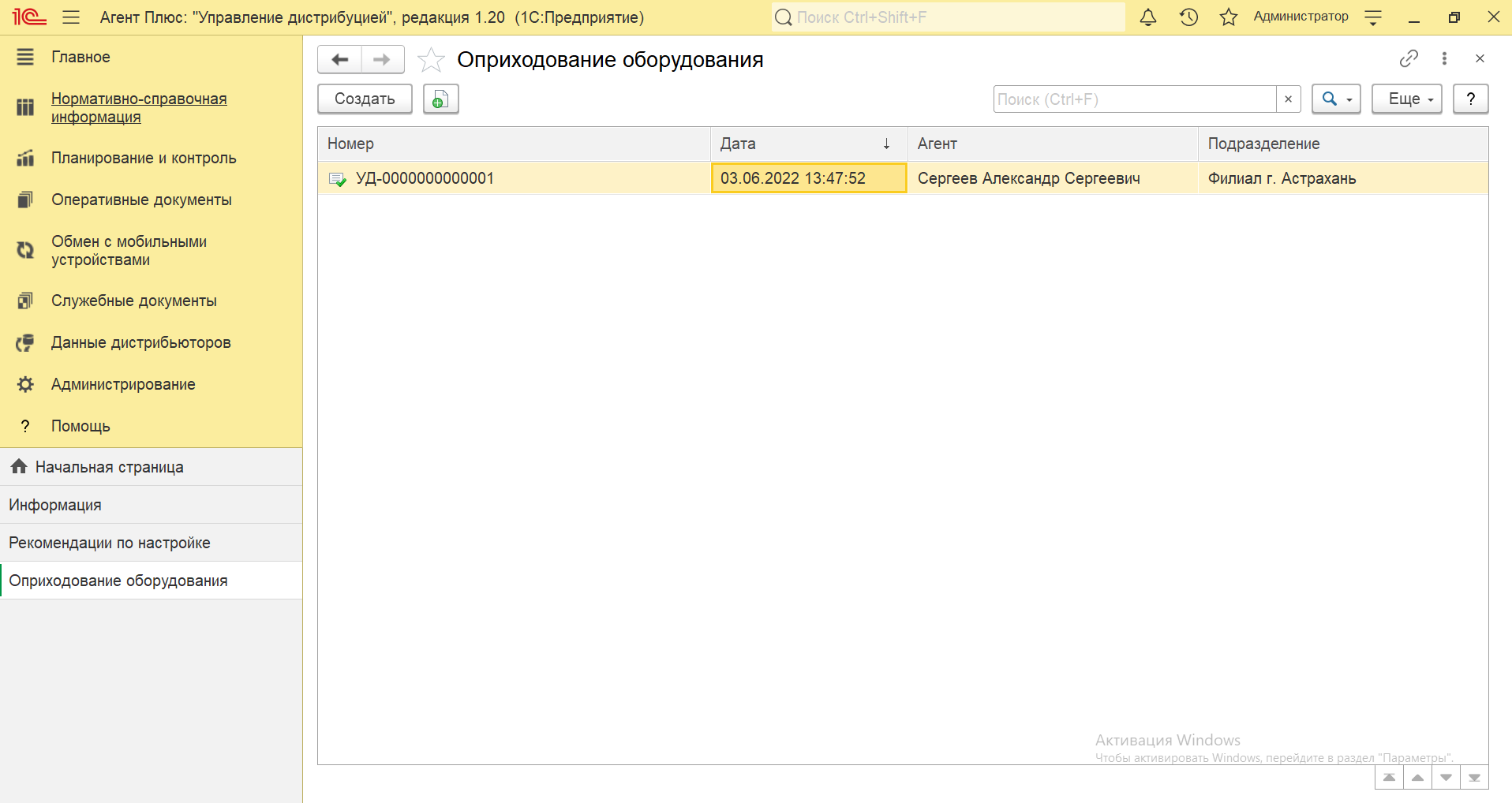1512x803 pixels.
Task: Switch to Начальная страница tab
Action: (x=109, y=467)
